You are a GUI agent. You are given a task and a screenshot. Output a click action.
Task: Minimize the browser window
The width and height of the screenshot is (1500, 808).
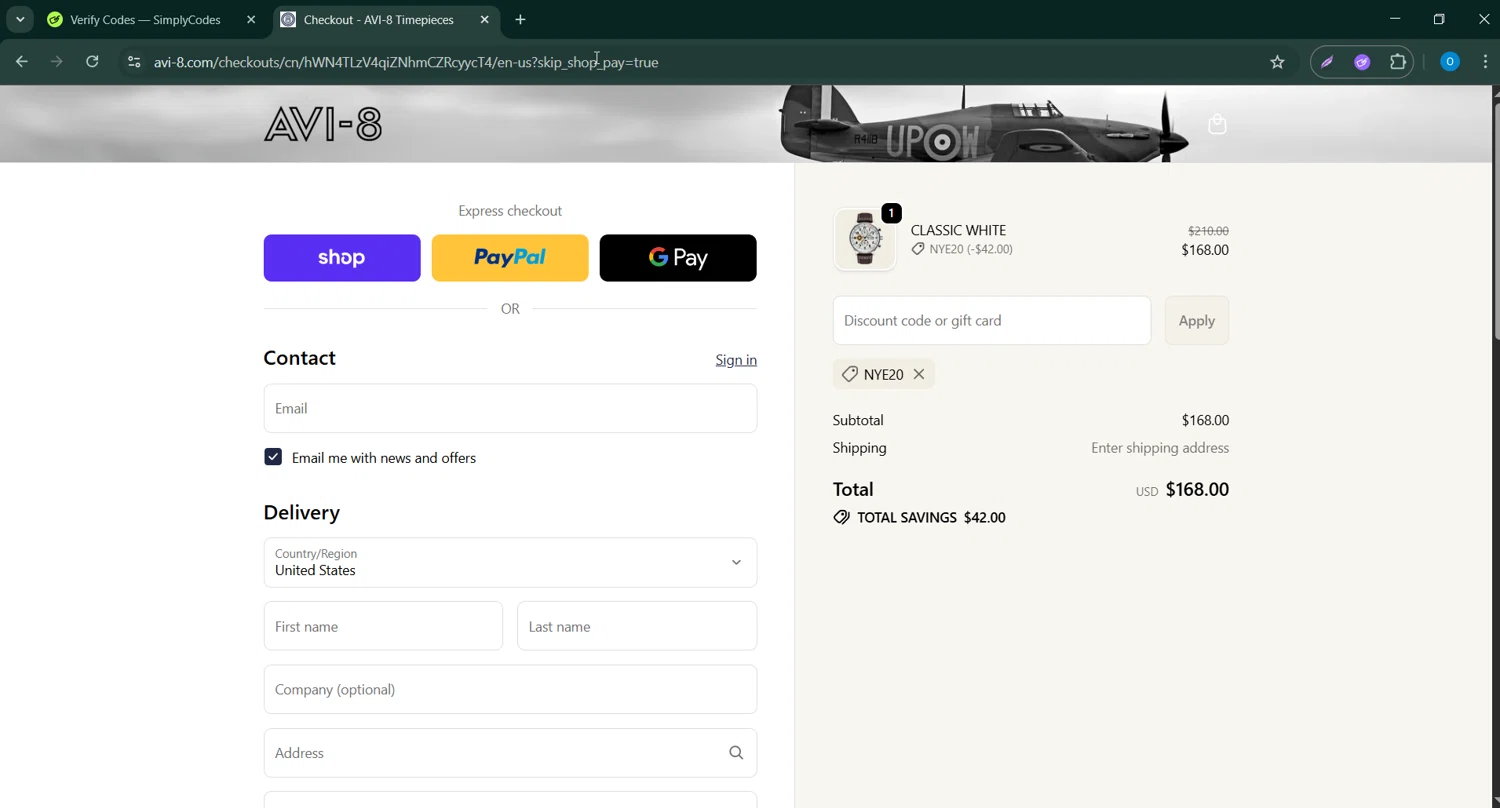click(x=1396, y=19)
